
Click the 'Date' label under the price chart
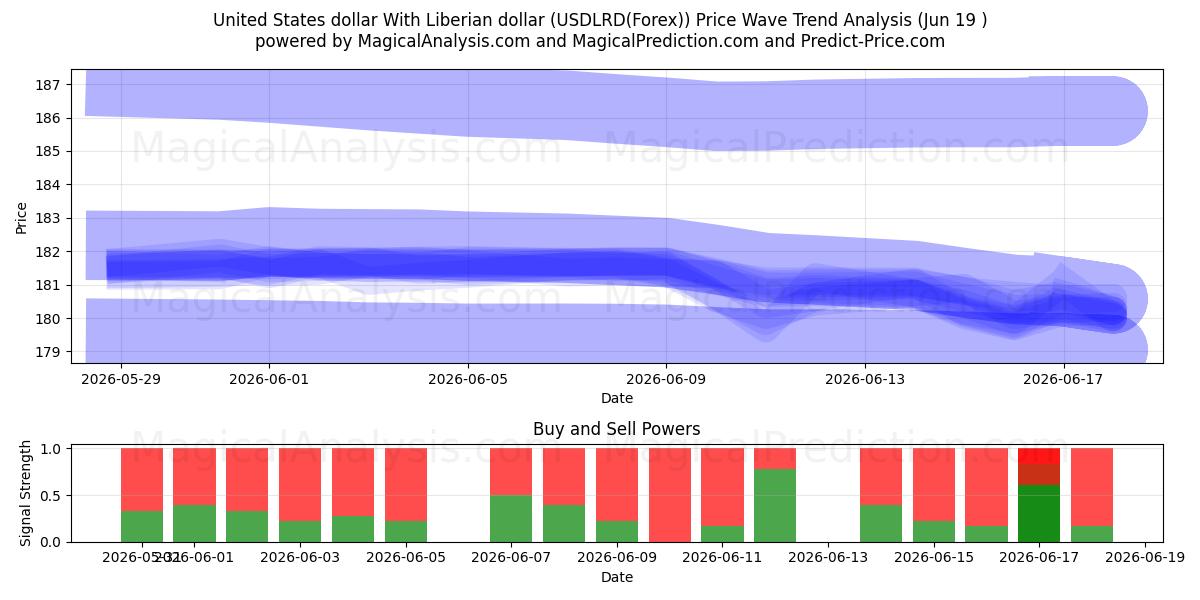[617, 398]
